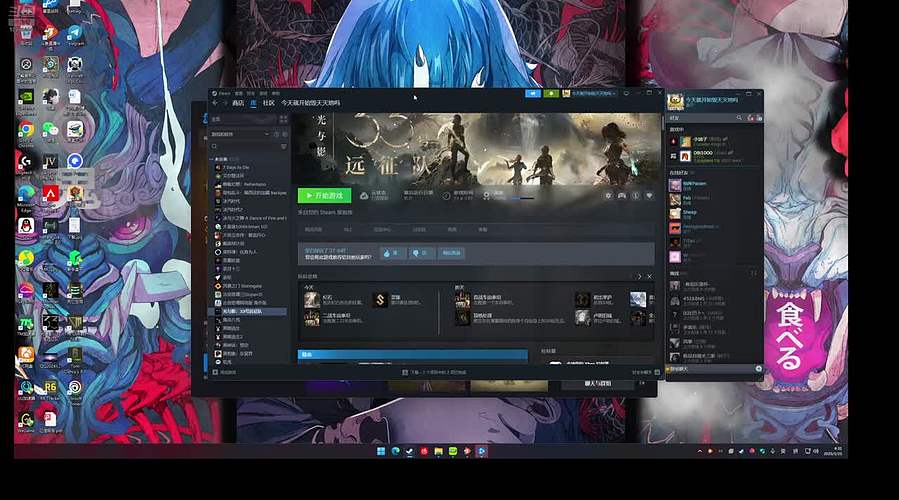
Task: Click the recent-sort clock icon beside library dropdown
Action: tap(276, 134)
